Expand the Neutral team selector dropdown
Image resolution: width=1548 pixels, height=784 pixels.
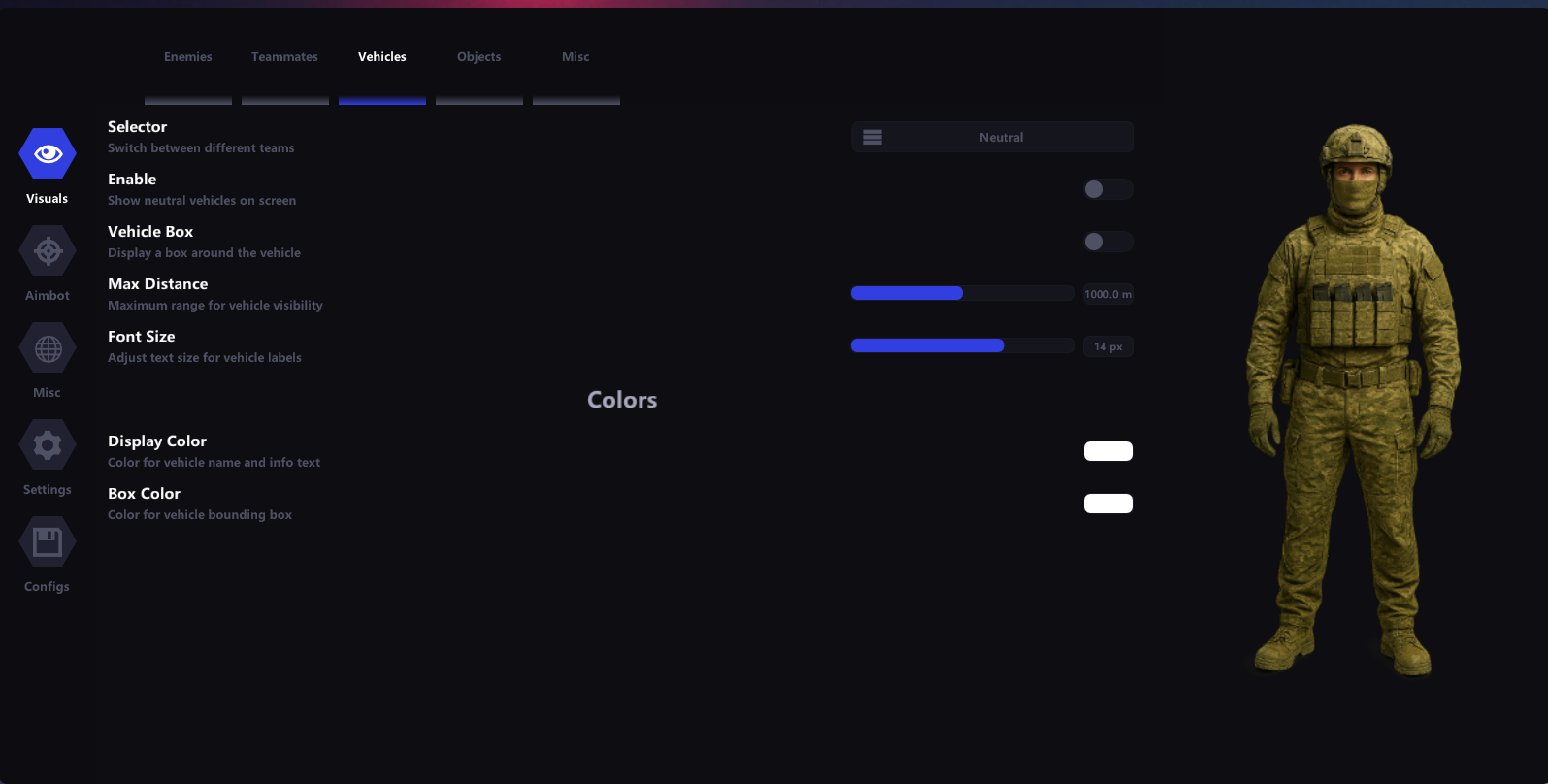pos(1001,138)
